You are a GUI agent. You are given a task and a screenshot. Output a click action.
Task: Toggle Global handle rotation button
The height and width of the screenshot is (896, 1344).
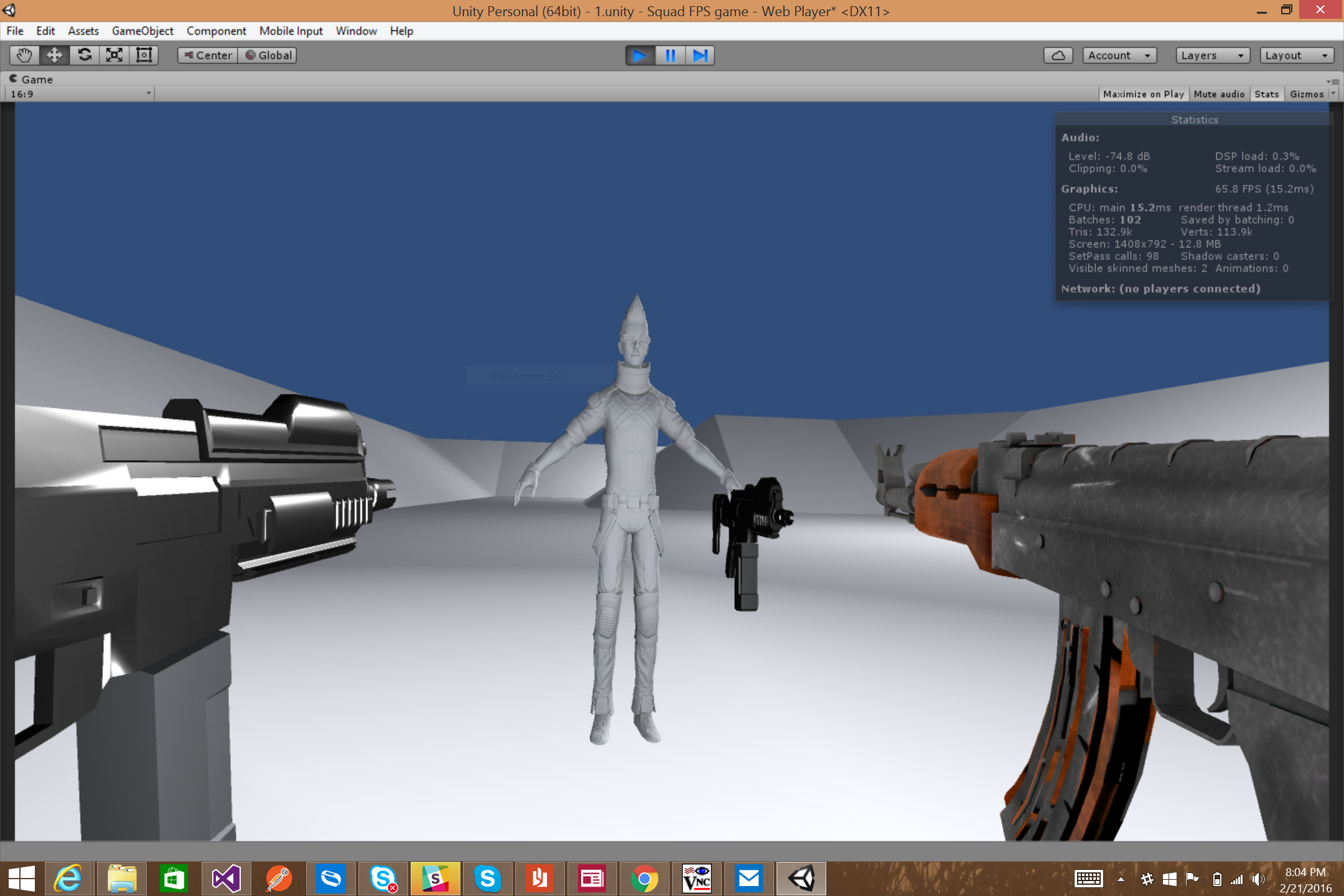point(268,55)
